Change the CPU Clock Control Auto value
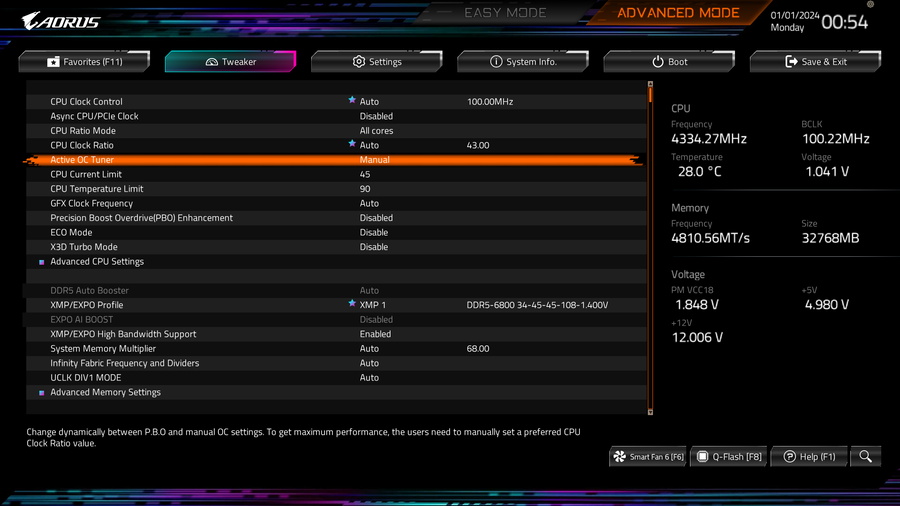Screen dimensions: 900x506 point(369,102)
